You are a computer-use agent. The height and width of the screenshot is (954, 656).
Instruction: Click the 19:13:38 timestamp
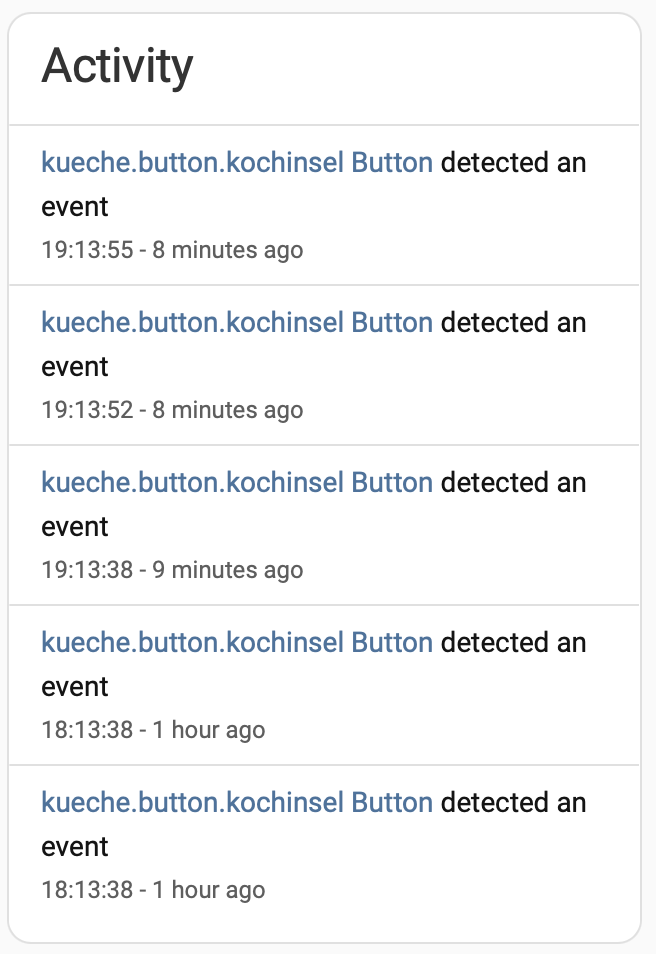[87, 570]
